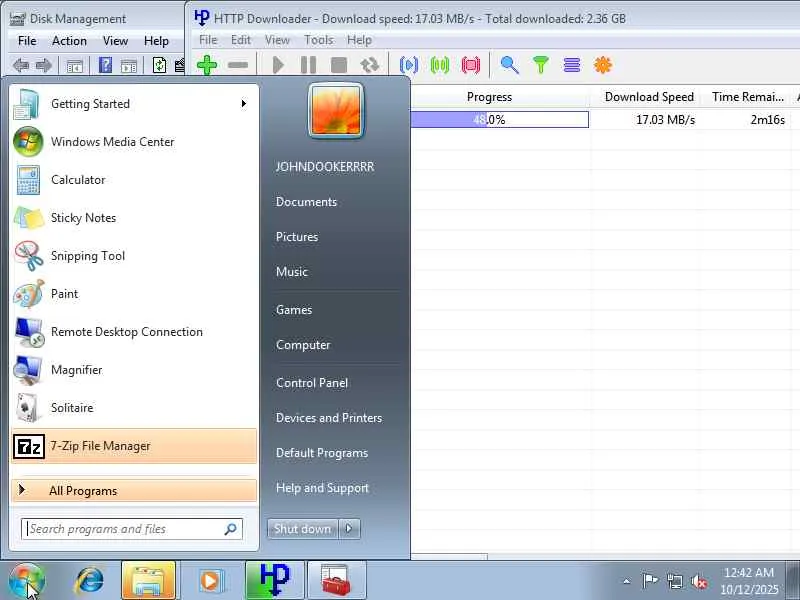The width and height of the screenshot is (800, 600).
Task: Click the green plus Add URL icon
Action: [x=207, y=65]
